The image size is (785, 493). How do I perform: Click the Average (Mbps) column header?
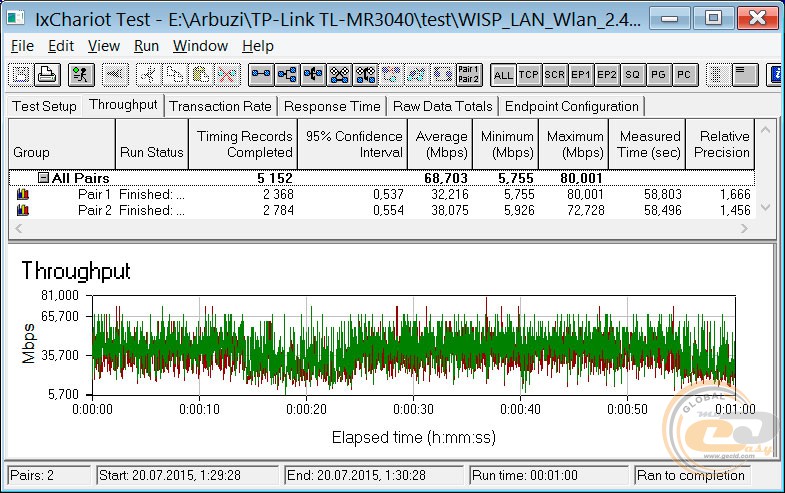point(440,144)
